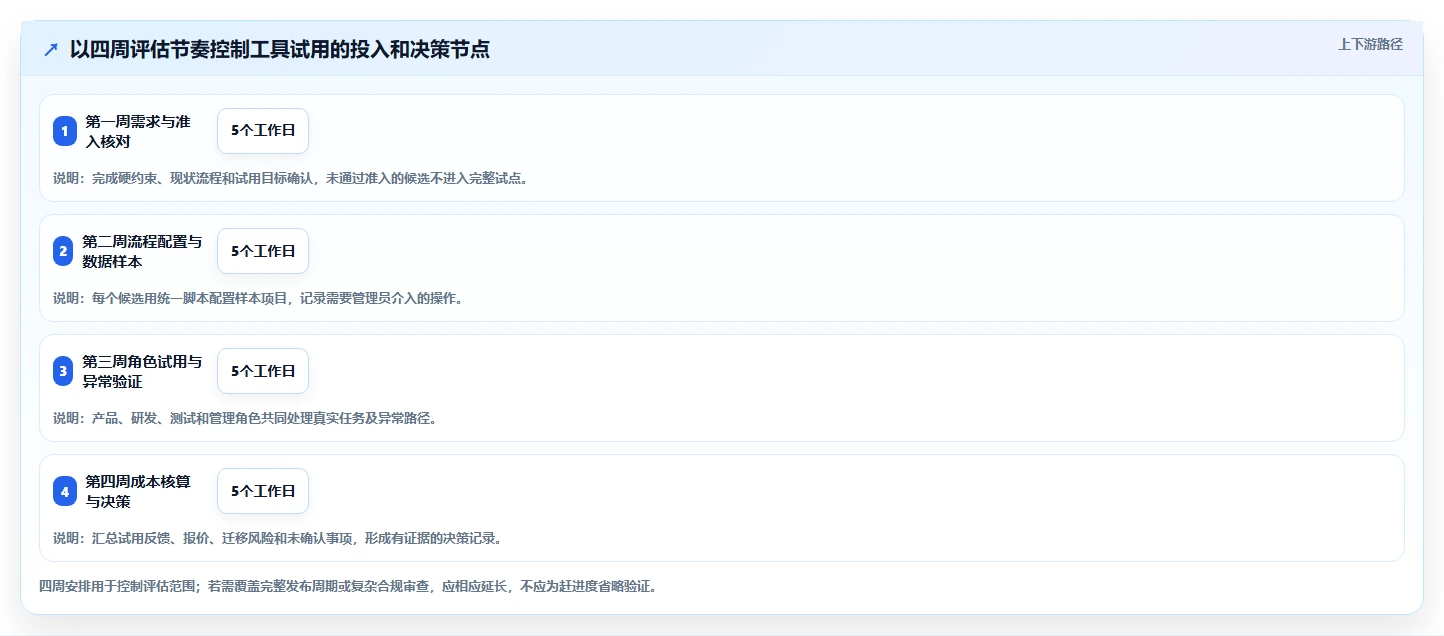Click the description starting 完成硬约束、现状流程
The height and width of the screenshot is (636, 1444).
click(x=290, y=178)
